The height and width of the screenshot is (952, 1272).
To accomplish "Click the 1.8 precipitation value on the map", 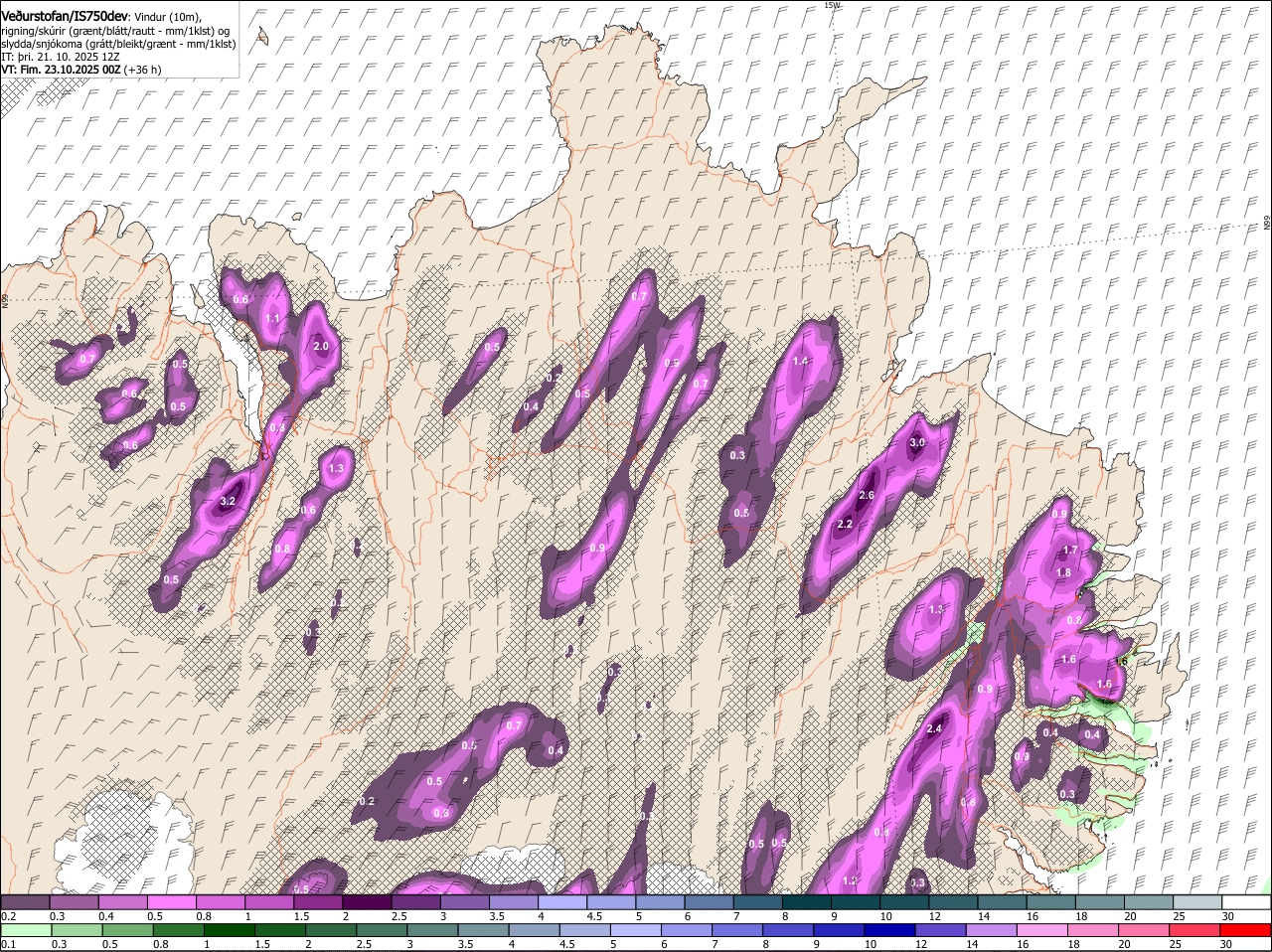I will pos(1063,572).
